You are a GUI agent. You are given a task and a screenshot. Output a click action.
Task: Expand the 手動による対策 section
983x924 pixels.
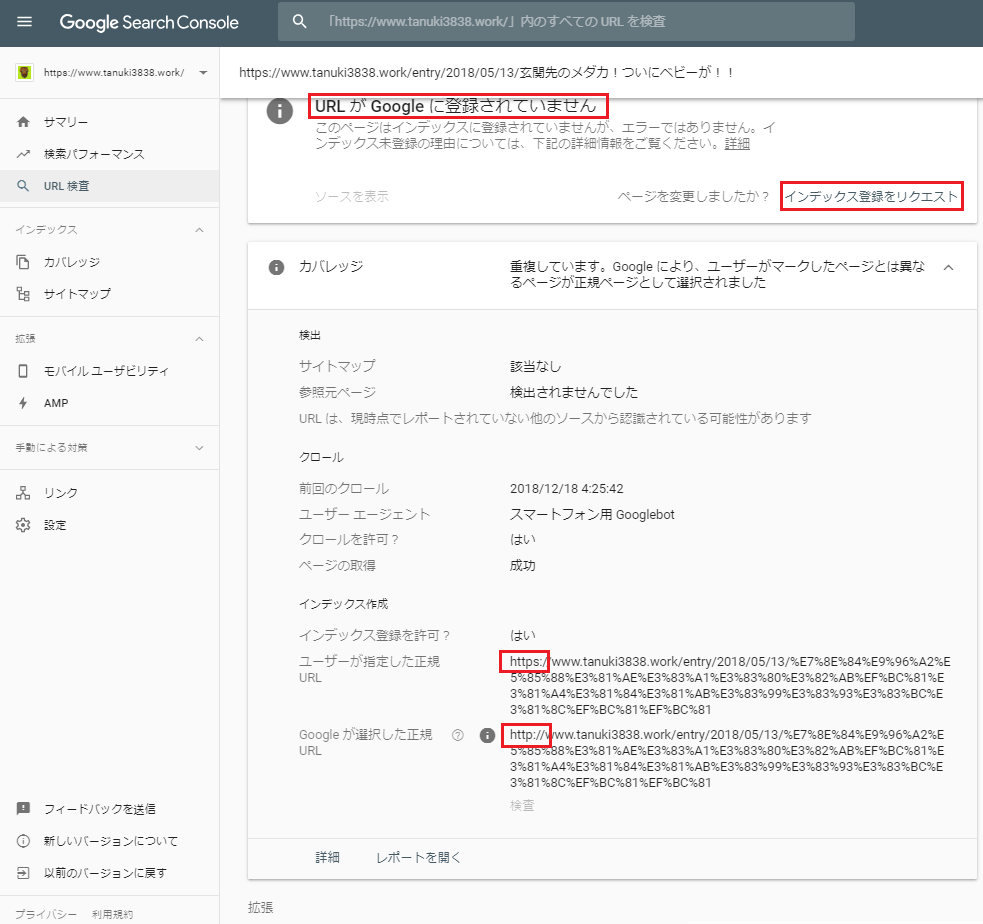pos(199,448)
